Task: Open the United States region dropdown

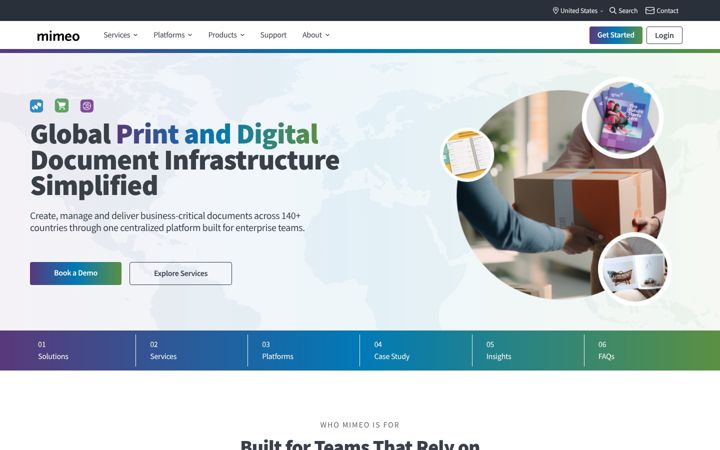Action: pyautogui.click(x=578, y=11)
